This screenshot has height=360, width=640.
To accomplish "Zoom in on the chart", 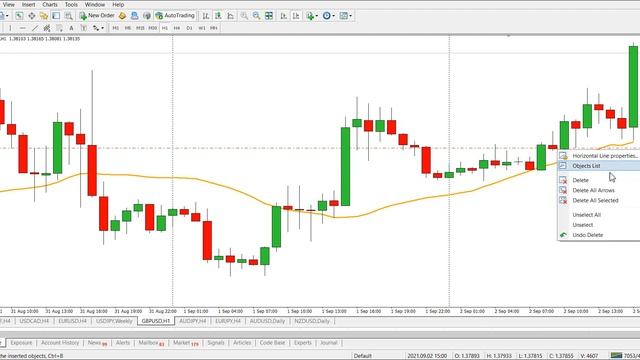I will [244, 16].
